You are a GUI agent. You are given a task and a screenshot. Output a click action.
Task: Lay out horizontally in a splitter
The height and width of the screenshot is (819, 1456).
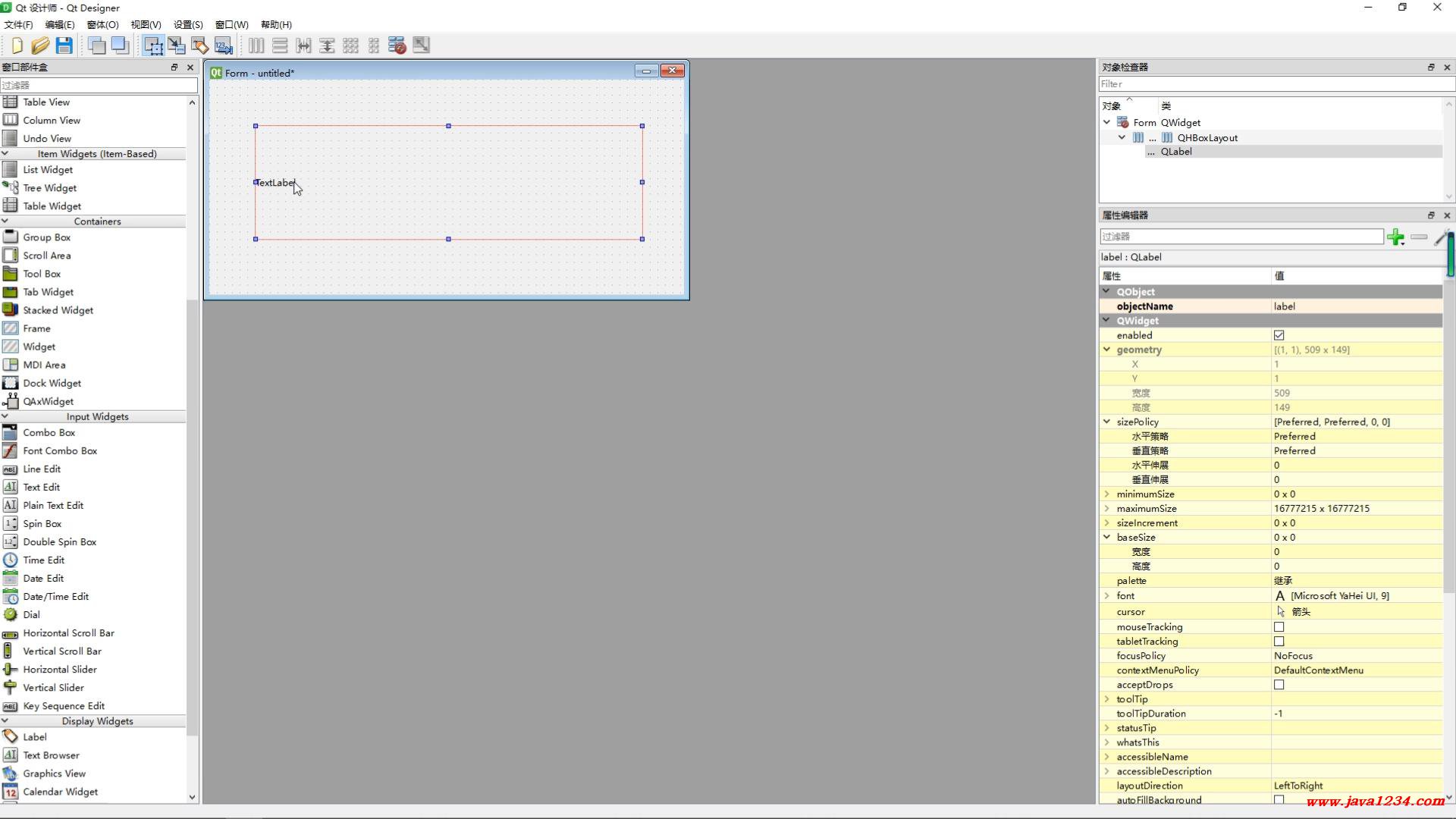(303, 45)
